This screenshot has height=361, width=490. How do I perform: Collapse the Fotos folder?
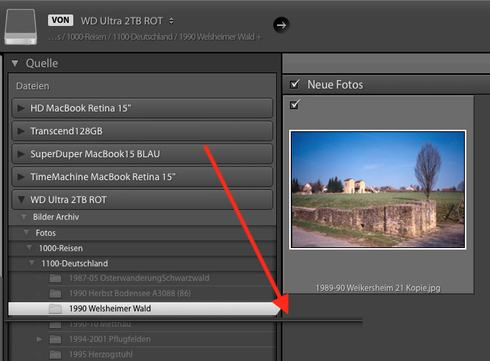click(x=26, y=233)
